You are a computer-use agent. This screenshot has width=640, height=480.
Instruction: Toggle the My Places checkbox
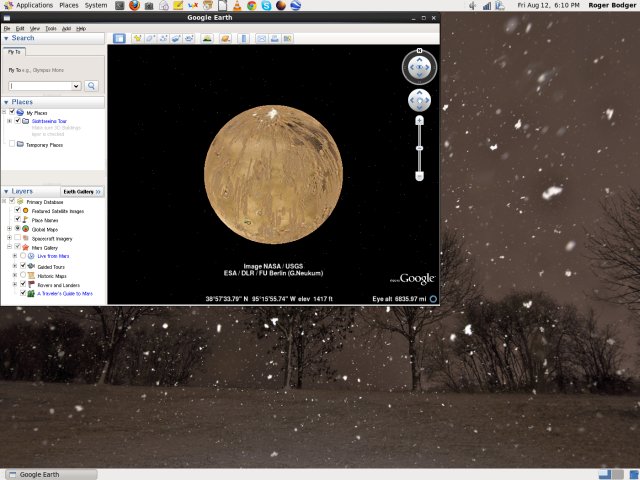(12, 112)
